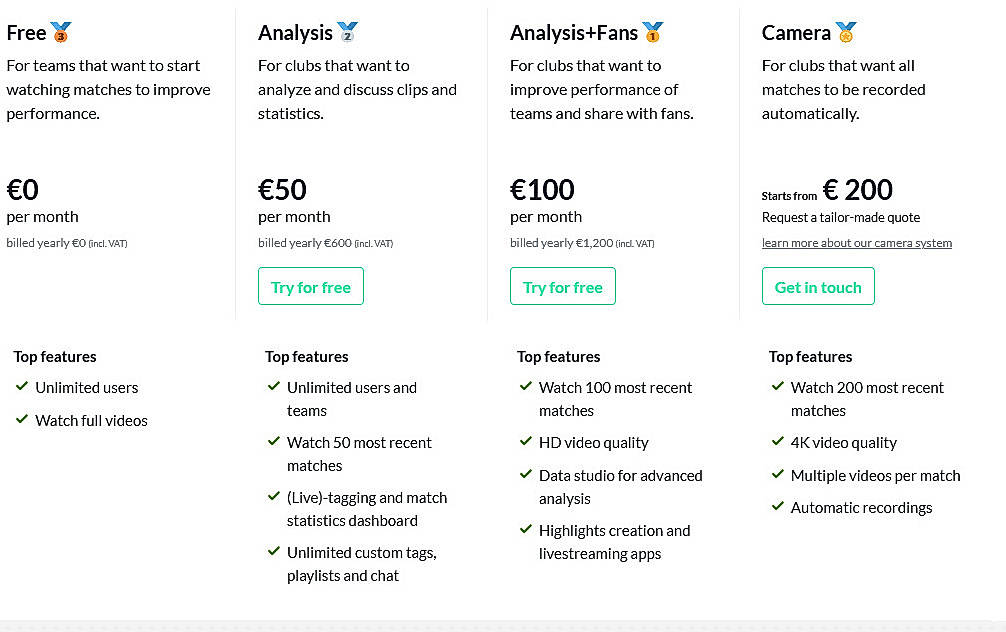Click the checkmark beside Multiple videos per match

point(778,474)
